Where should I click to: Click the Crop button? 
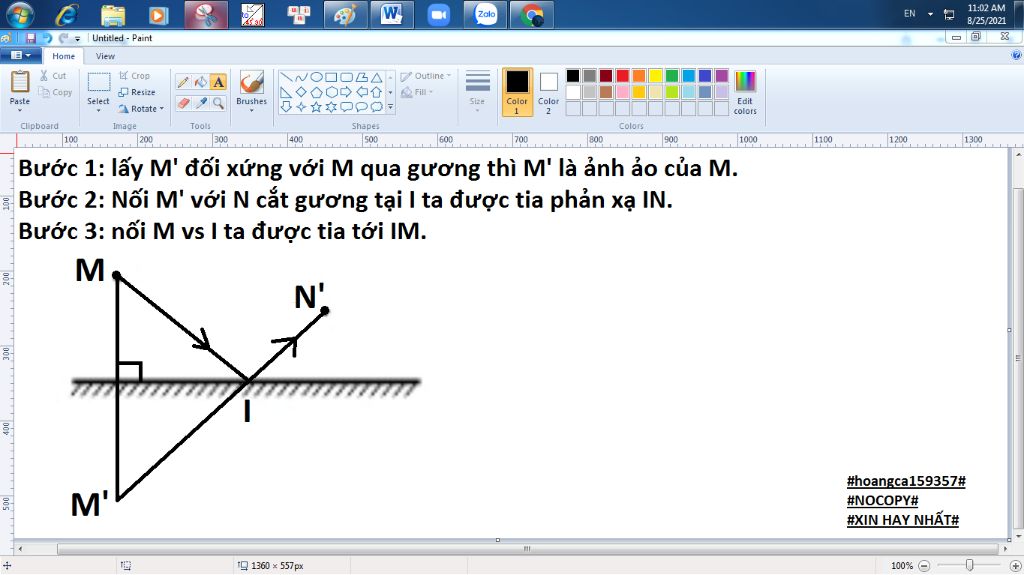pos(134,76)
